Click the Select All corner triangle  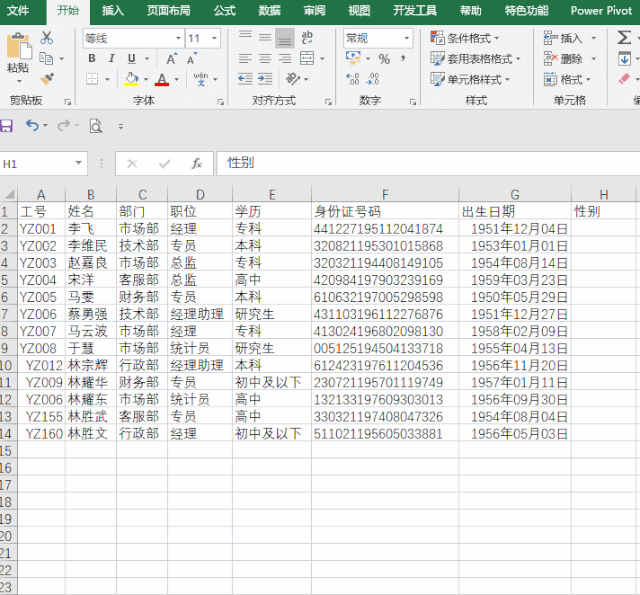(x=9, y=194)
